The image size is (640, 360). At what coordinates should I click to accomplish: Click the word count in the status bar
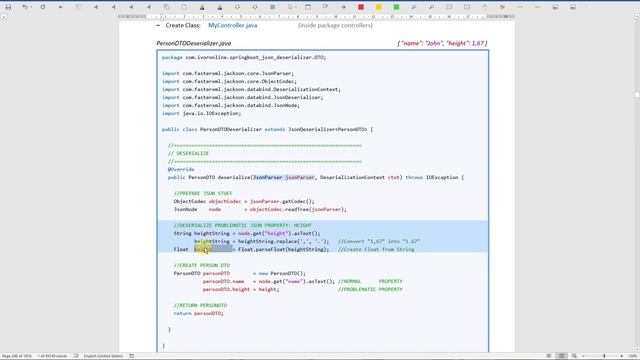[52, 356]
